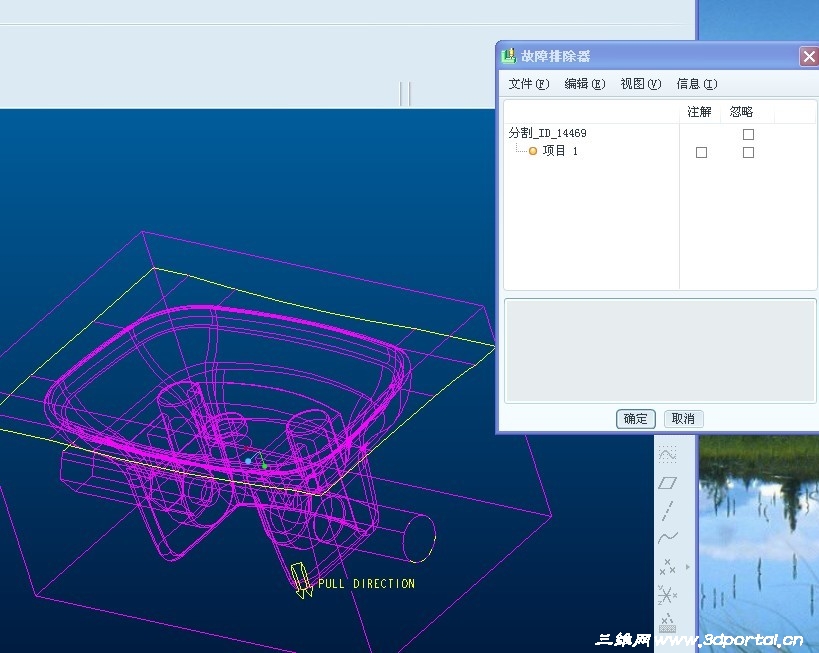819x653 pixels.
Task: Select the 项目 1 tree item
Action: (x=560, y=151)
